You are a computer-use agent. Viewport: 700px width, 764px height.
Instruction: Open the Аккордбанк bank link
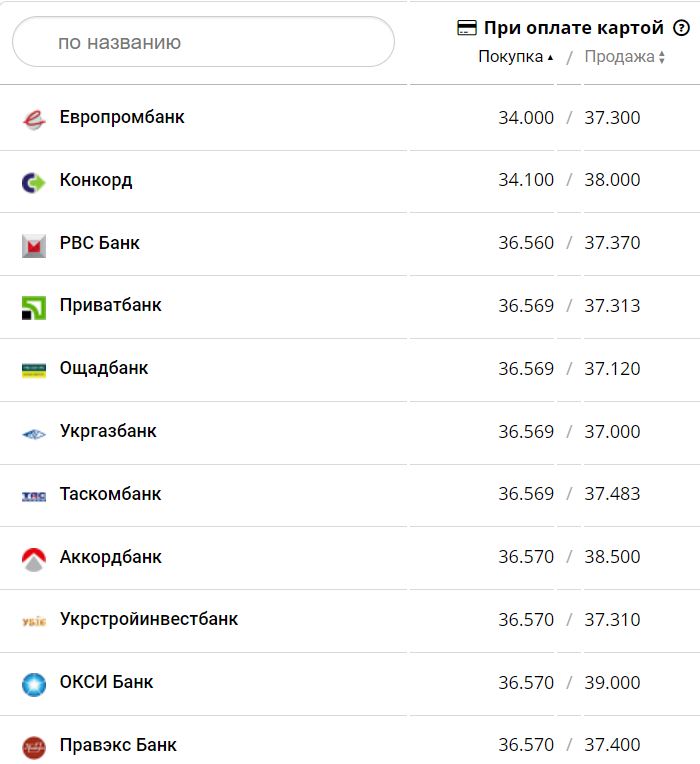pyautogui.click(x=111, y=557)
